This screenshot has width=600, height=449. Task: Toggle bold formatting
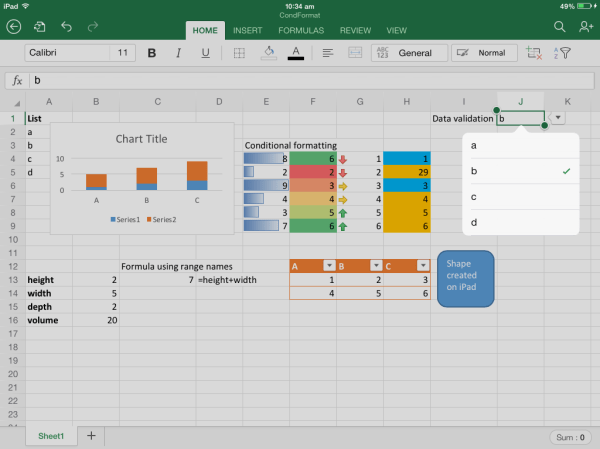click(x=152, y=53)
